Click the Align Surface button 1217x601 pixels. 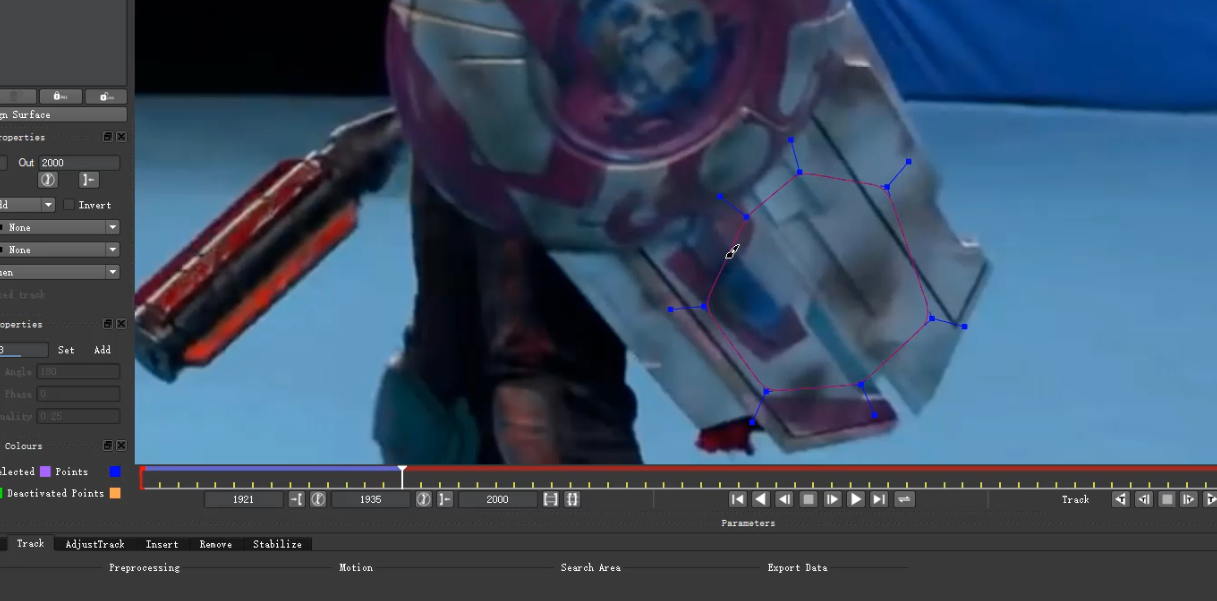(x=63, y=115)
